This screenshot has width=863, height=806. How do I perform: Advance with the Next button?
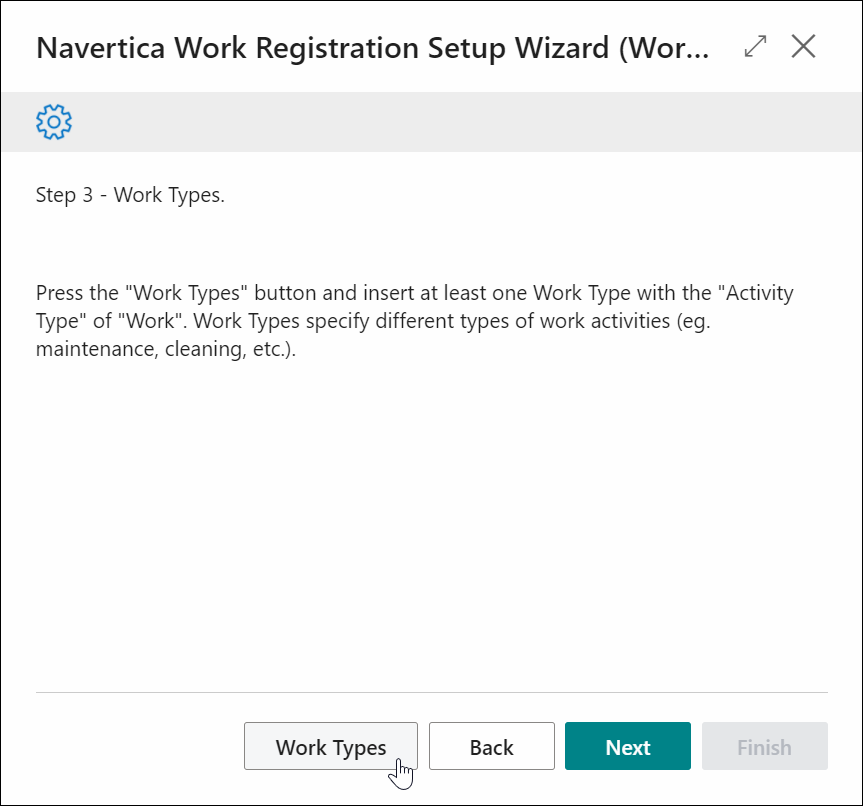click(x=627, y=746)
